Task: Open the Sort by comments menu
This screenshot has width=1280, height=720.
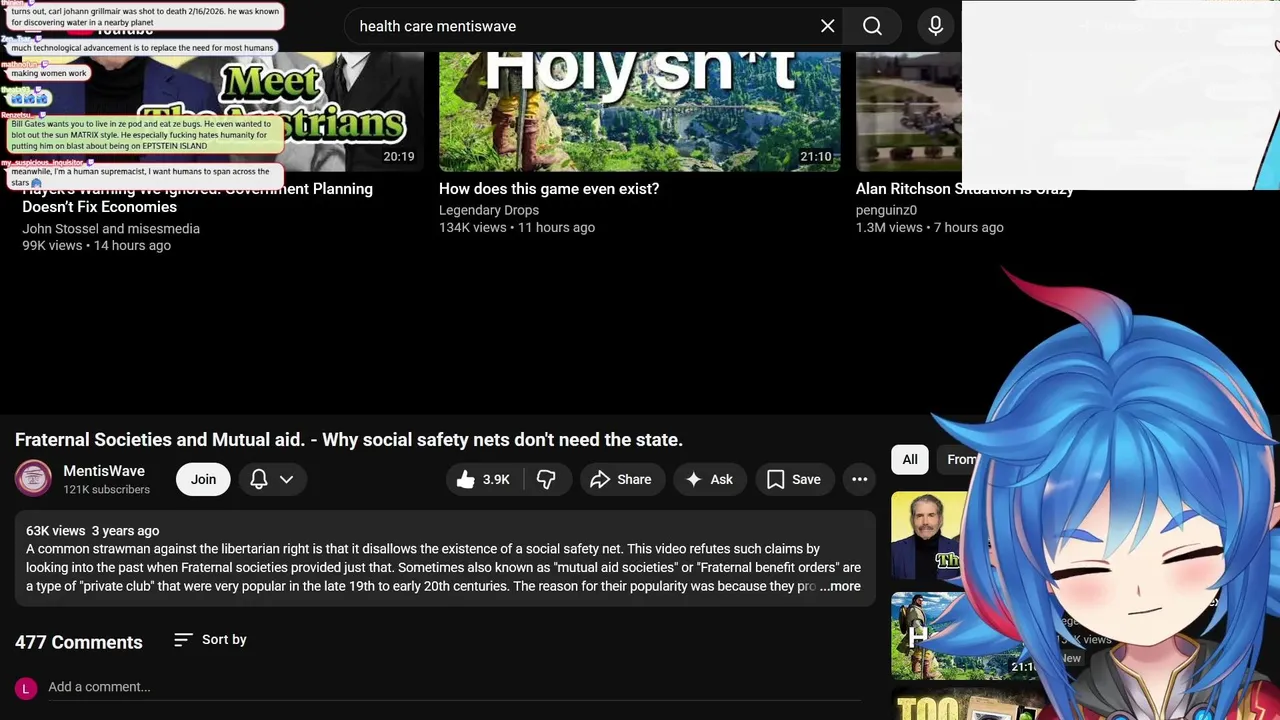Action: tap(210, 640)
